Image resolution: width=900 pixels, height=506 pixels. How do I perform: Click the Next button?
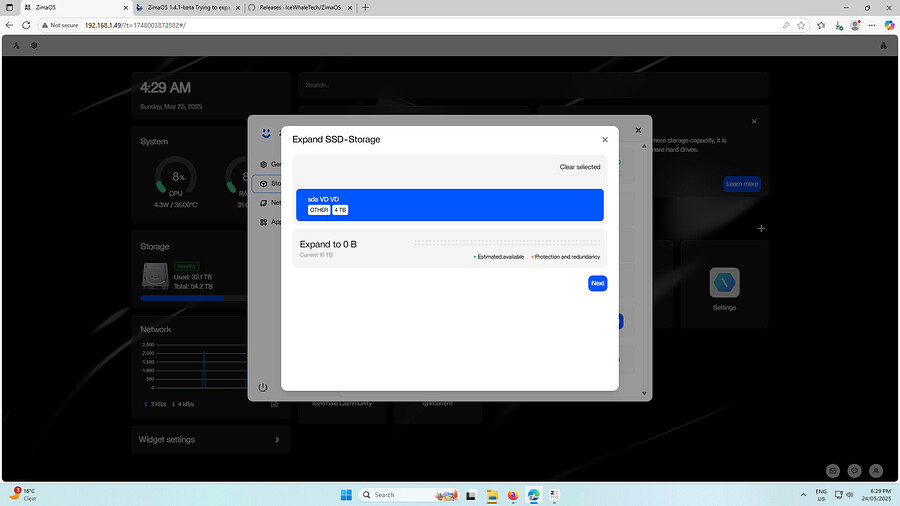pyautogui.click(x=598, y=283)
